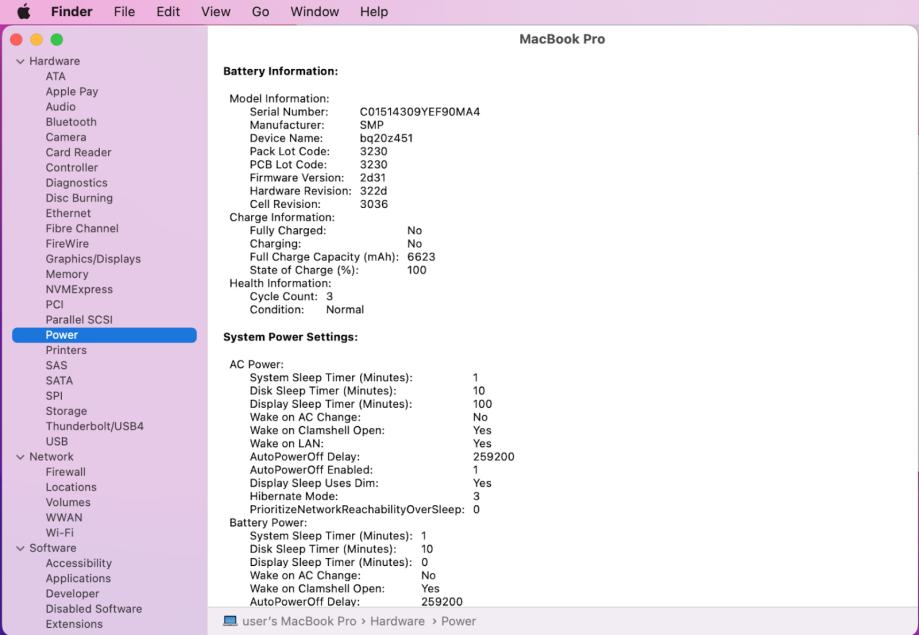Click the System Power Settings heading
The width and height of the screenshot is (919, 635).
point(291,337)
